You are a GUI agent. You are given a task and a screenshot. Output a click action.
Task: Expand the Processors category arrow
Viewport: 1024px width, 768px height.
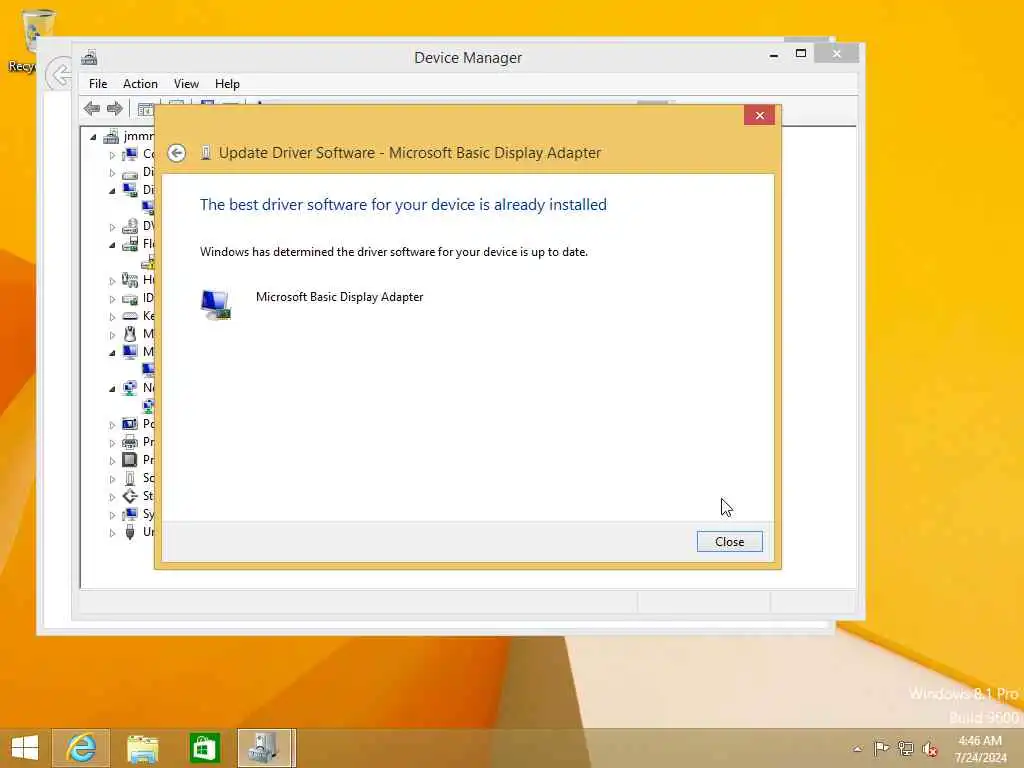[x=112, y=461]
